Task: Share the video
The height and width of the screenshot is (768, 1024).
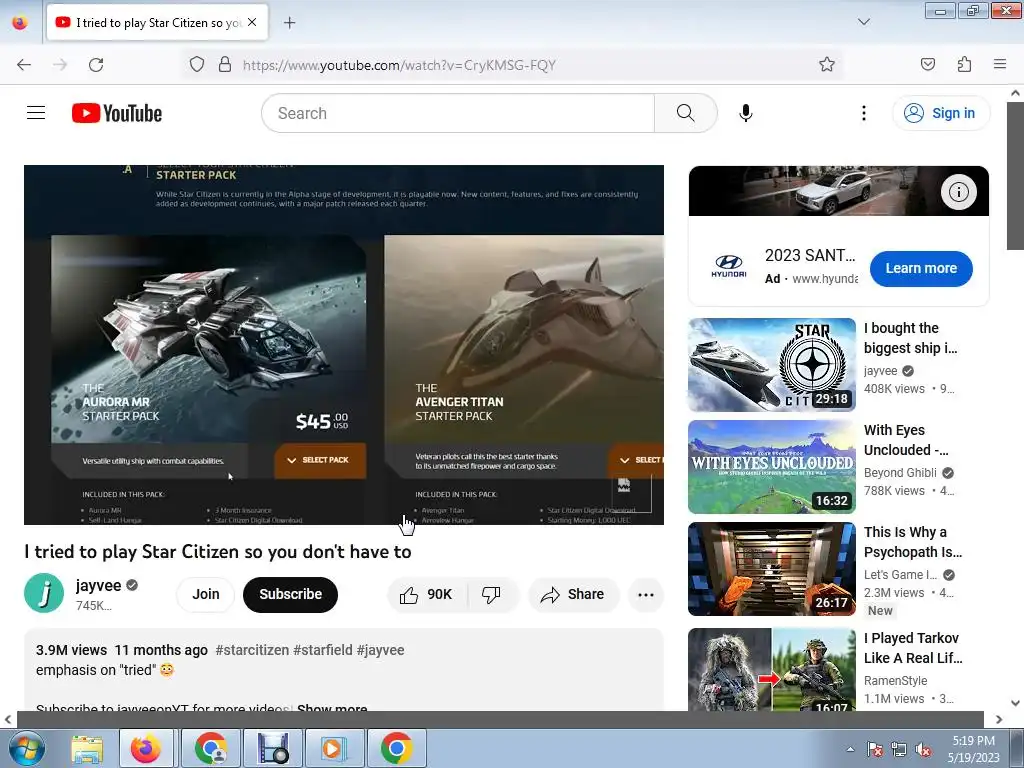Action: click(573, 594)
